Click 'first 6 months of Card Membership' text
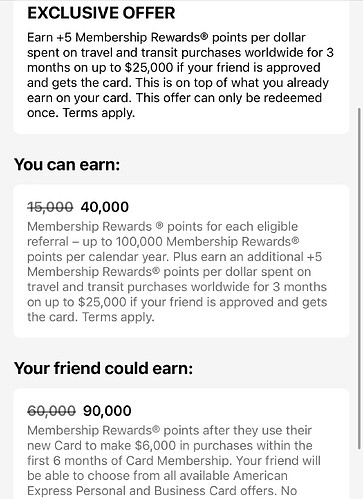 tap(128, 461)
